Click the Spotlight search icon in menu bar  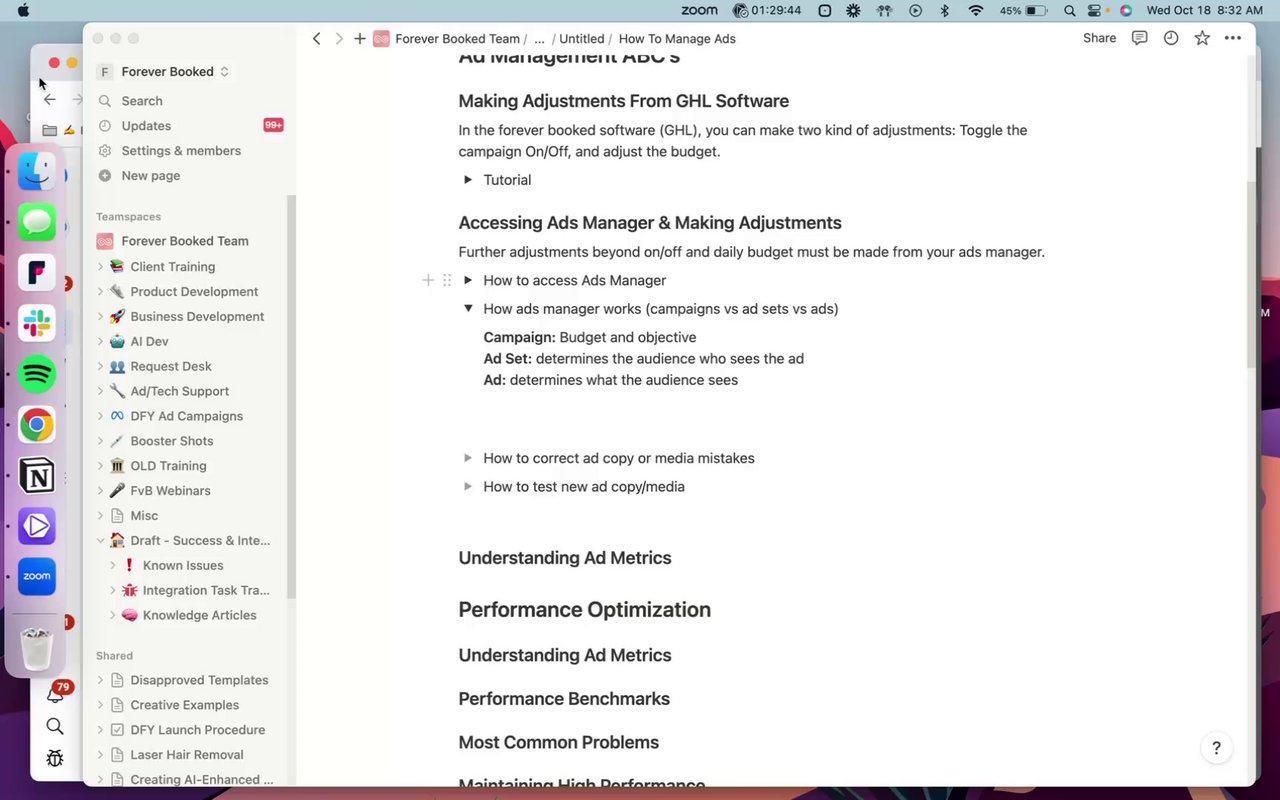click(1070, 11)
